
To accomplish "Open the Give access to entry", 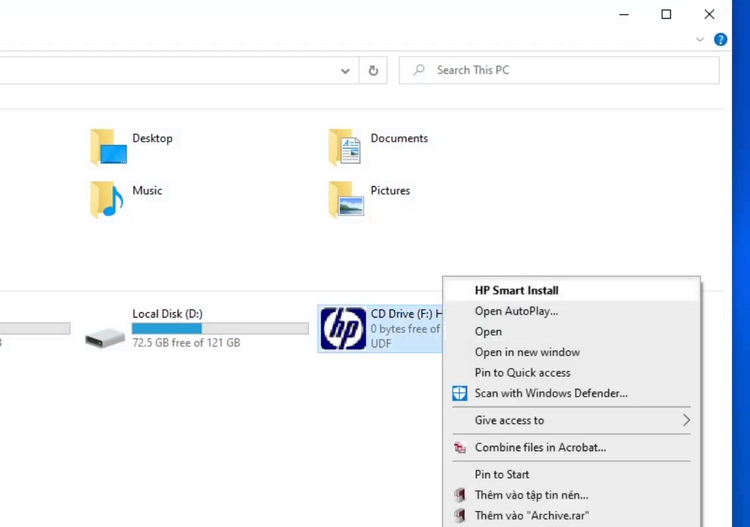I will click(572, 420).
